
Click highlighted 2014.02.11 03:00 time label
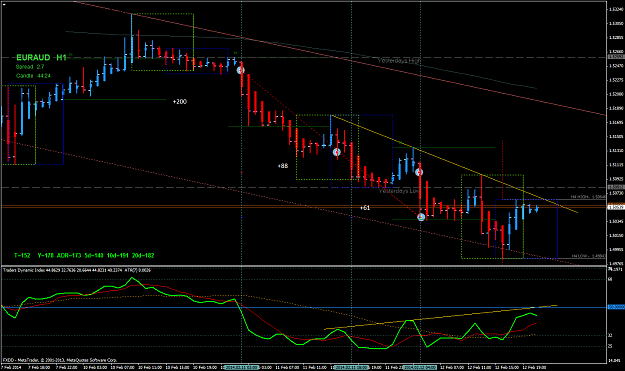241,367
